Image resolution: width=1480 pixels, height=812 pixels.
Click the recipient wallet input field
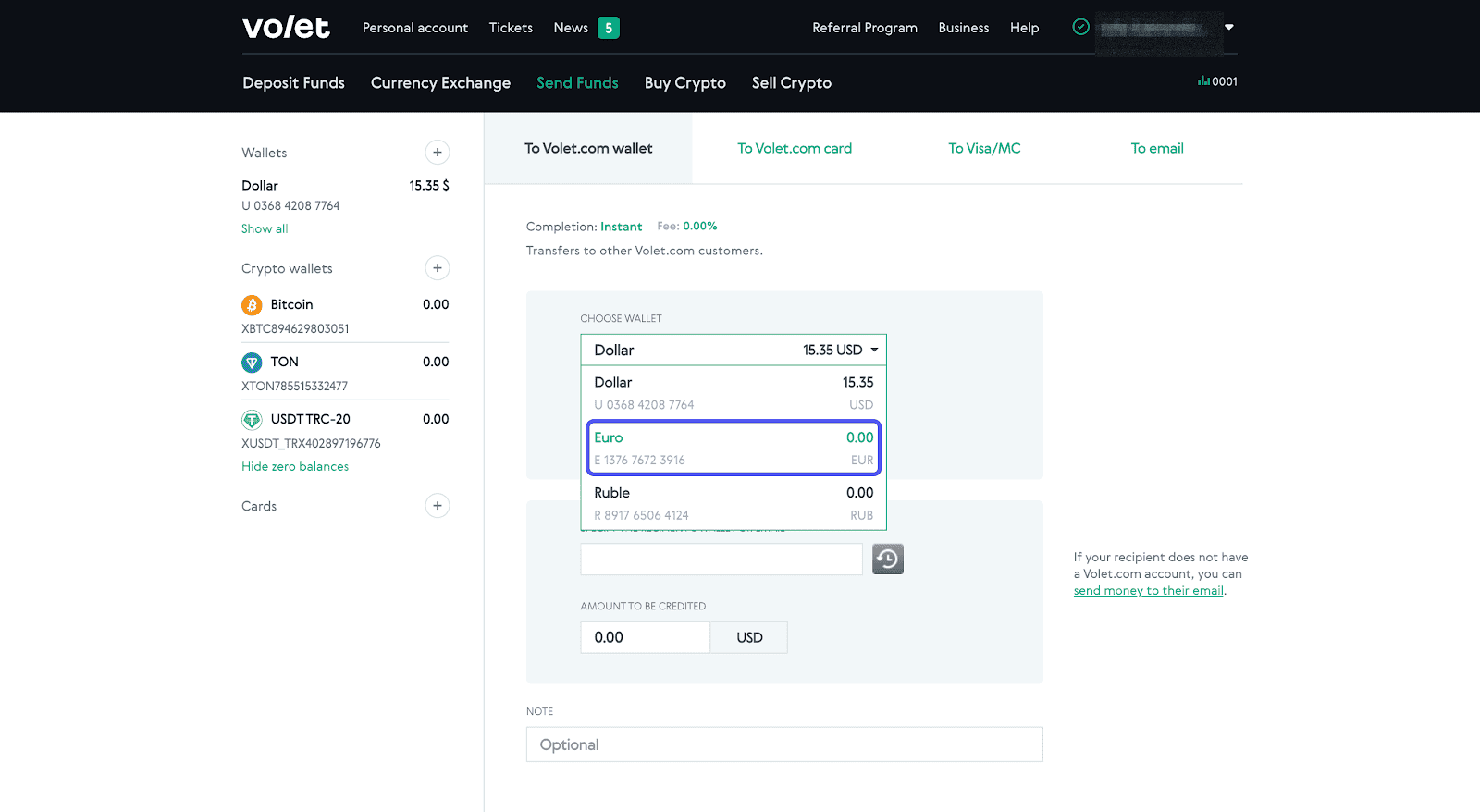pos(721,560)
